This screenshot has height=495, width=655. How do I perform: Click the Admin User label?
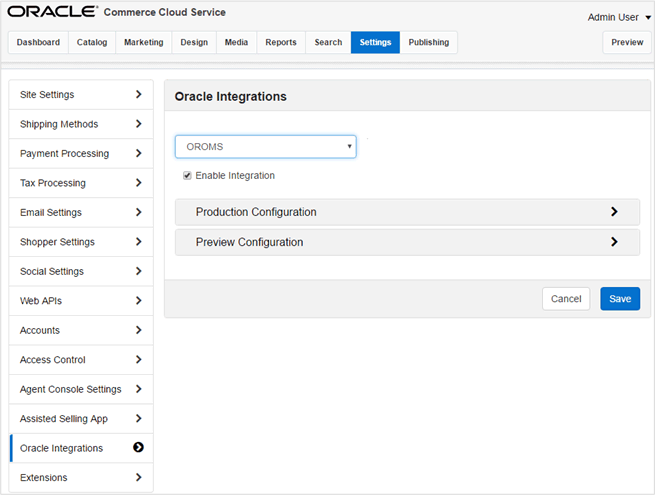pyautogui.click(x=613, y=17)
